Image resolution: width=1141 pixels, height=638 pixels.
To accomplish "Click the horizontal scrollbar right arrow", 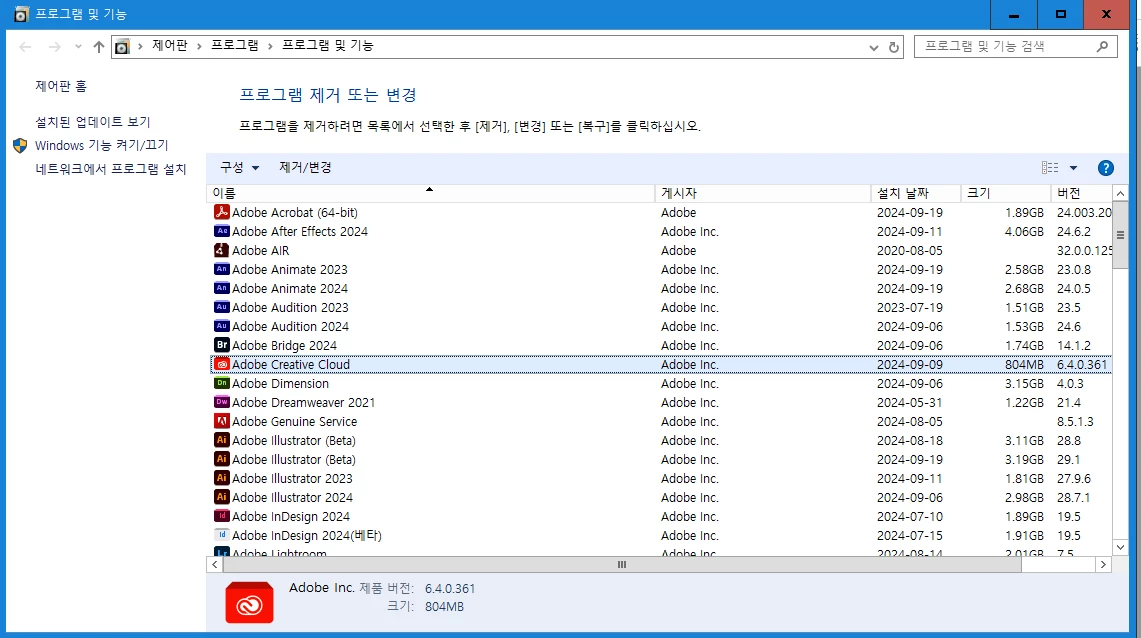I will click(x=1103, y=565).
